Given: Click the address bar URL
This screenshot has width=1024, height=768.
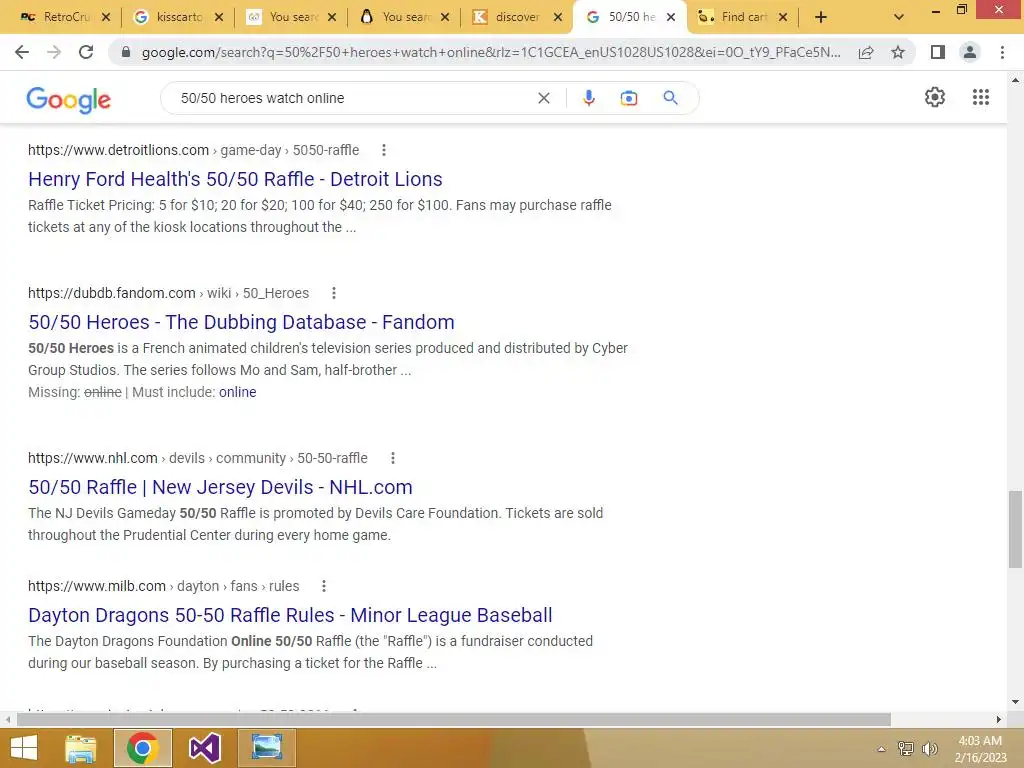Looking at the screenshot, I should click(x=491, y=52).
